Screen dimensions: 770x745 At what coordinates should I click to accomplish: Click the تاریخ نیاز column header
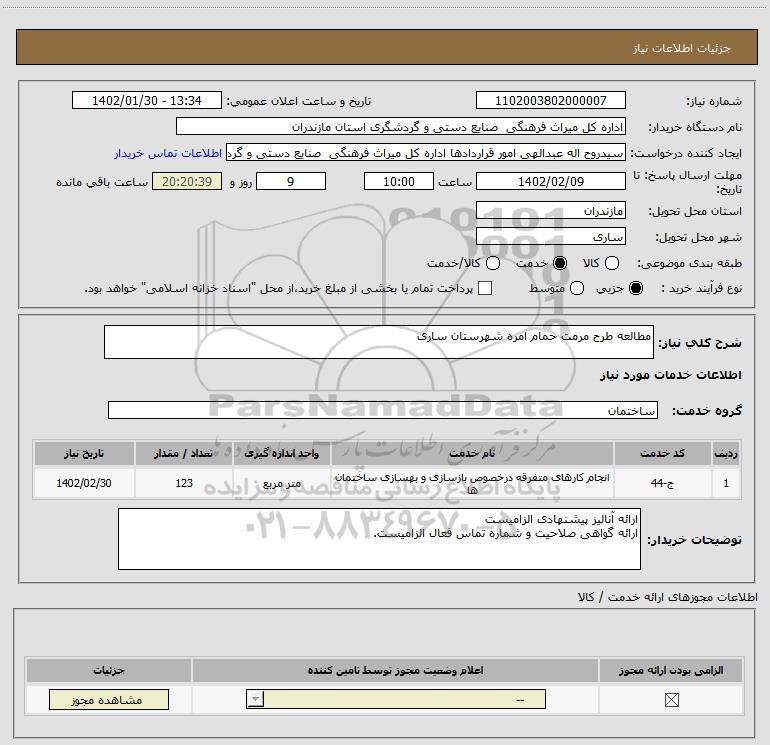84,453
